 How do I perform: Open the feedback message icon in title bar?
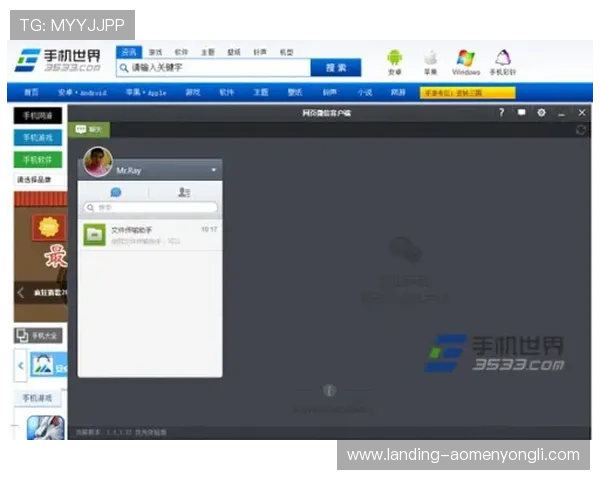pos(521,113)
